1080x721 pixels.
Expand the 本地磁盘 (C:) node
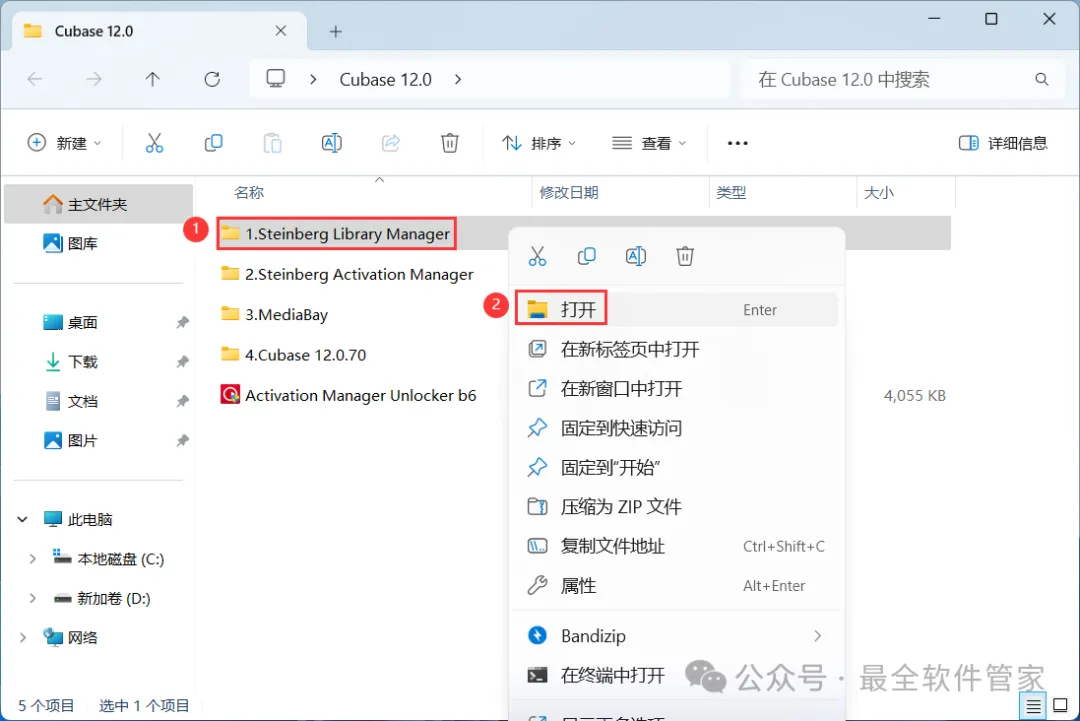click(32, 559)
